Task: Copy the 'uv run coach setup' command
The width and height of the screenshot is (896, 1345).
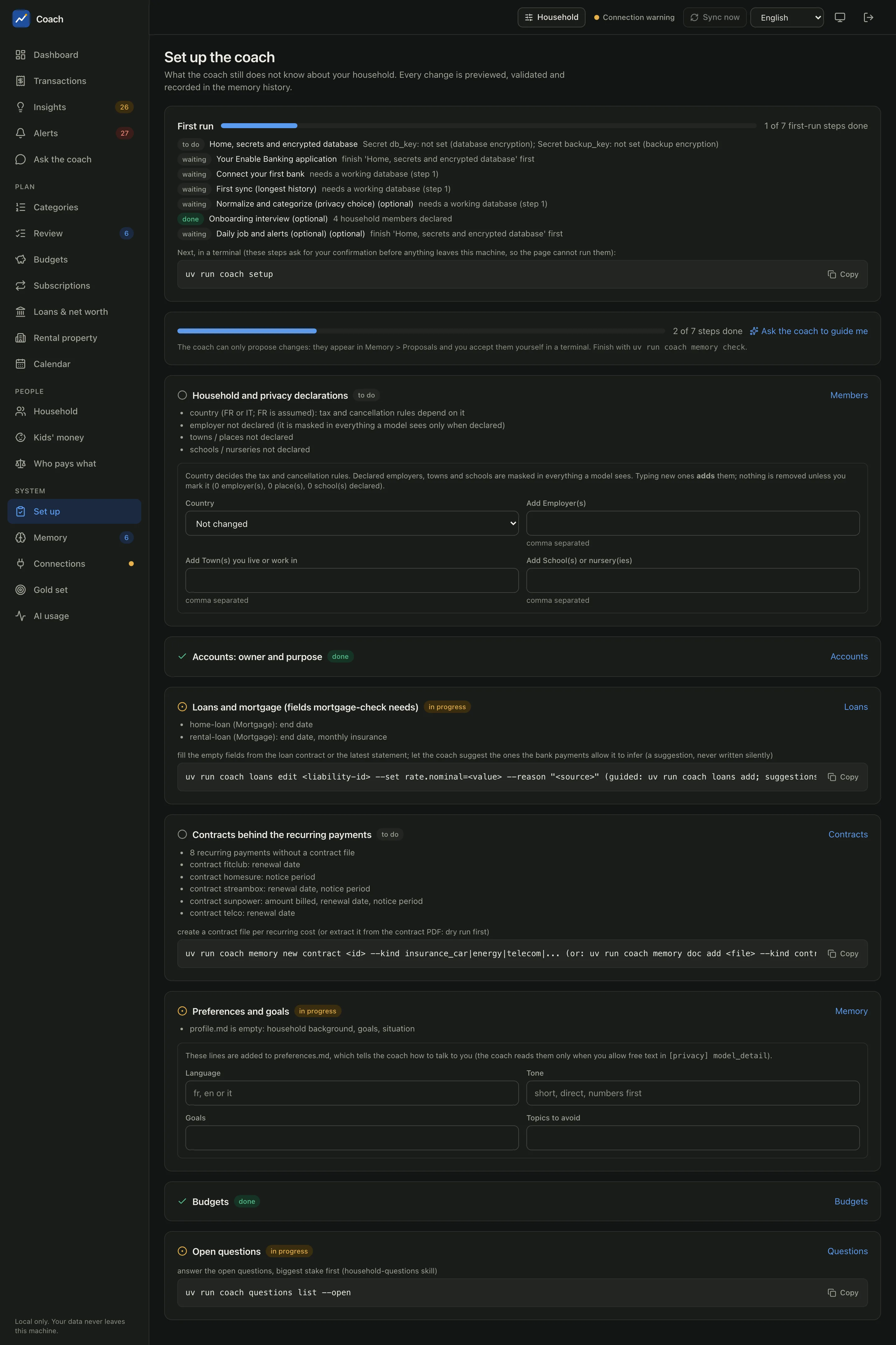Action: coord(843,274)
